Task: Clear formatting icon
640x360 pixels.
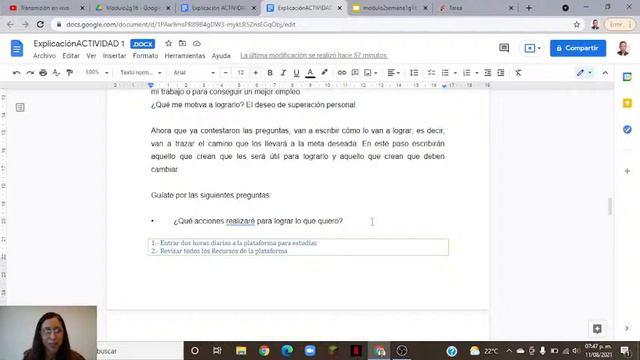Action: [518, 73]
